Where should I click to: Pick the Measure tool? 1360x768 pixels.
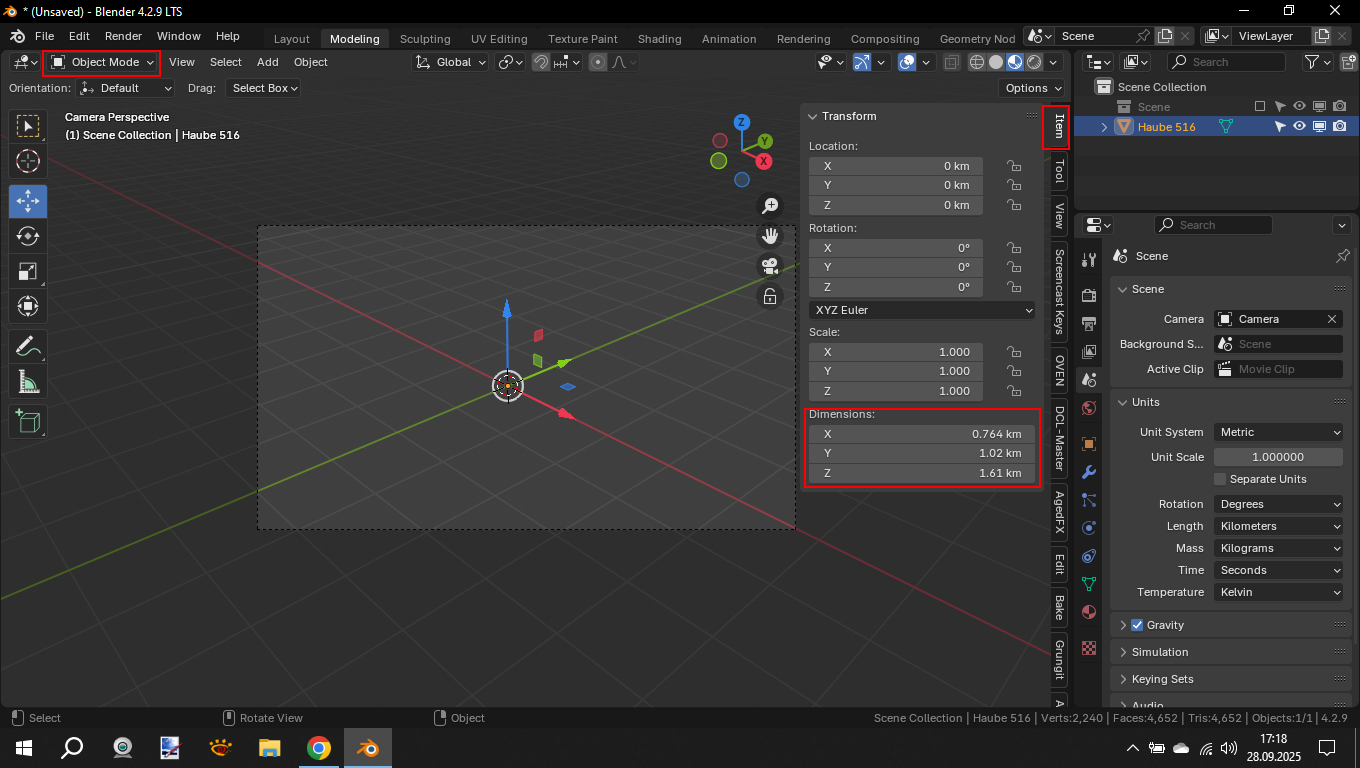point(28,382)
